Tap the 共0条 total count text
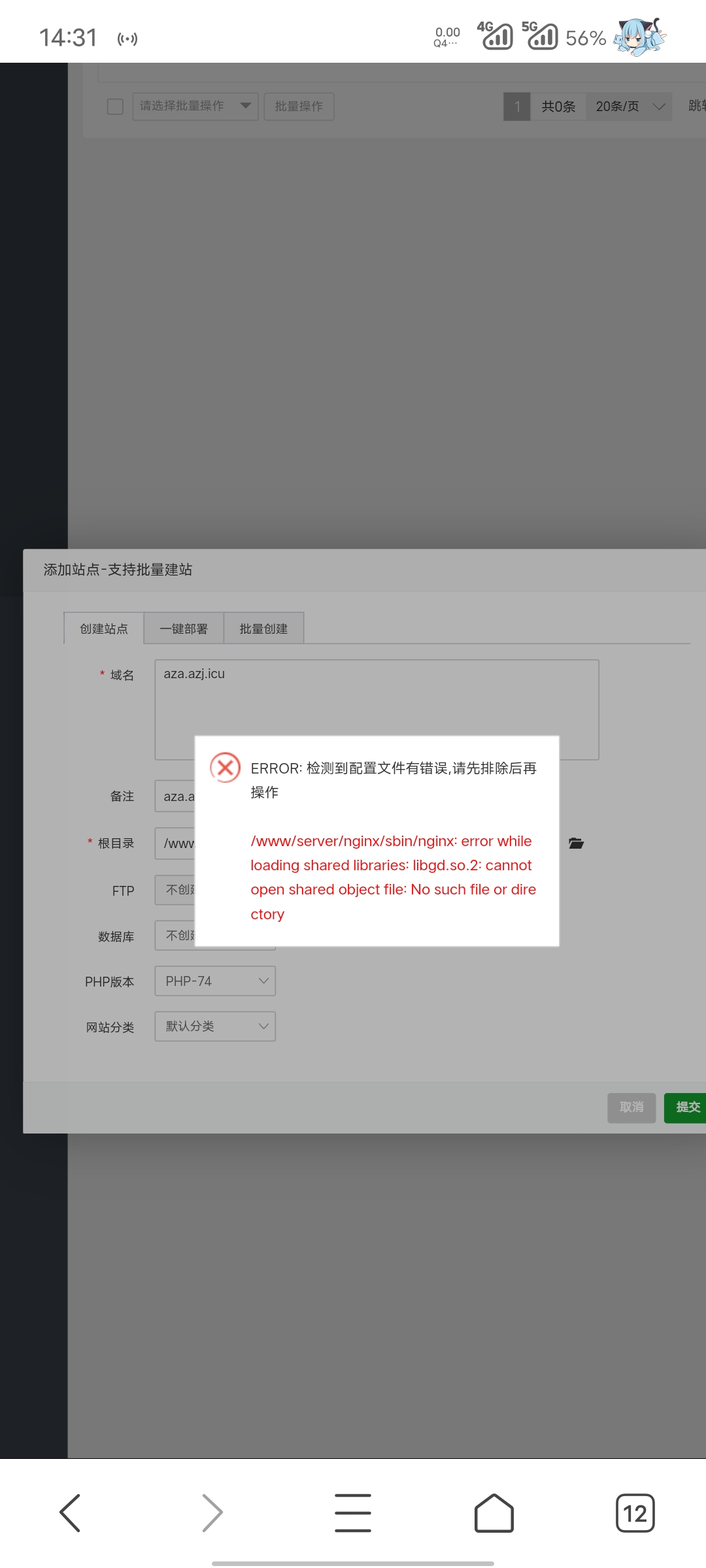 [x=558, y=106]
